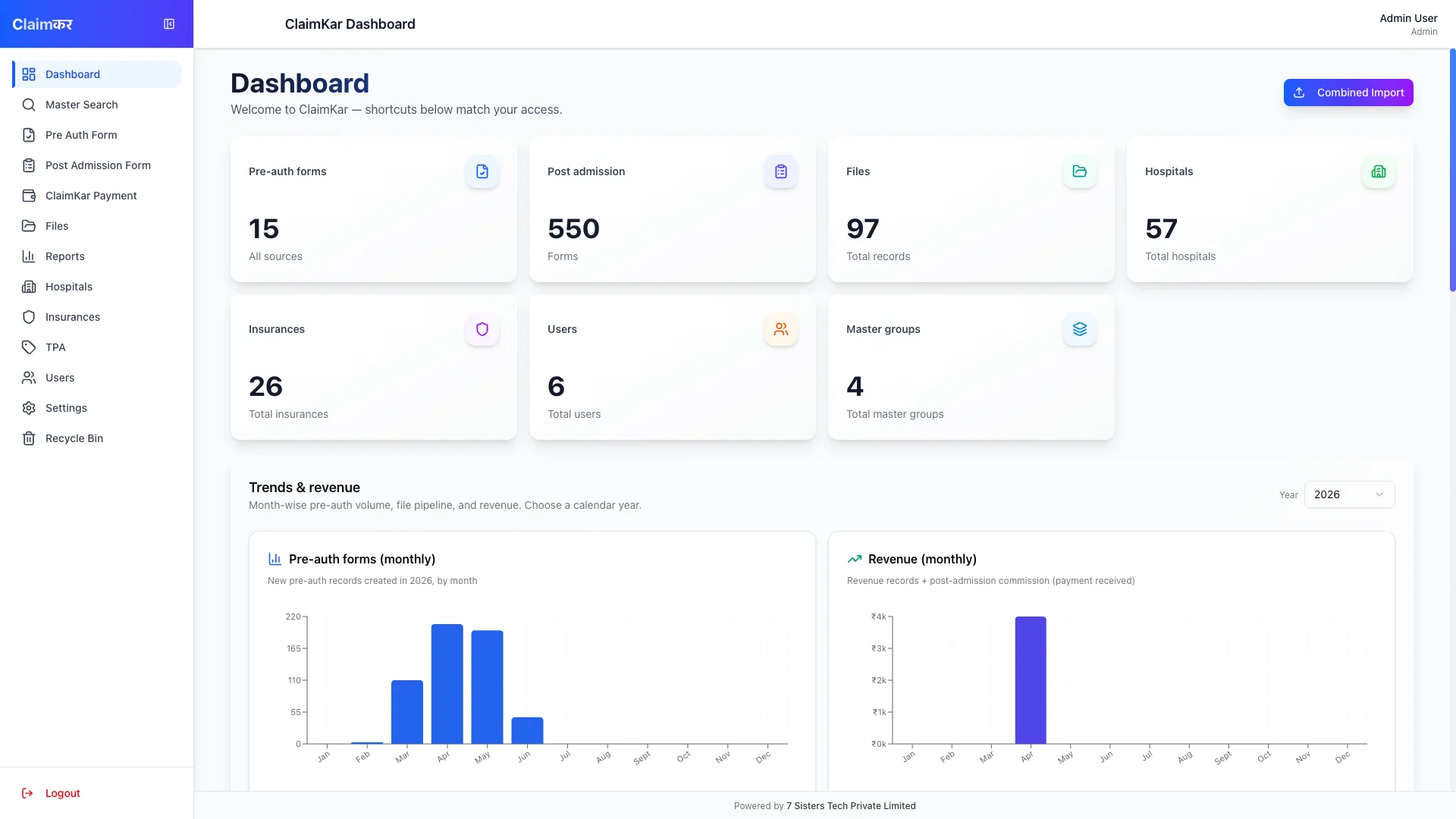Click the Master Search magnifier icon
This screenshot has width=1456, height=819.
point(29,105)
